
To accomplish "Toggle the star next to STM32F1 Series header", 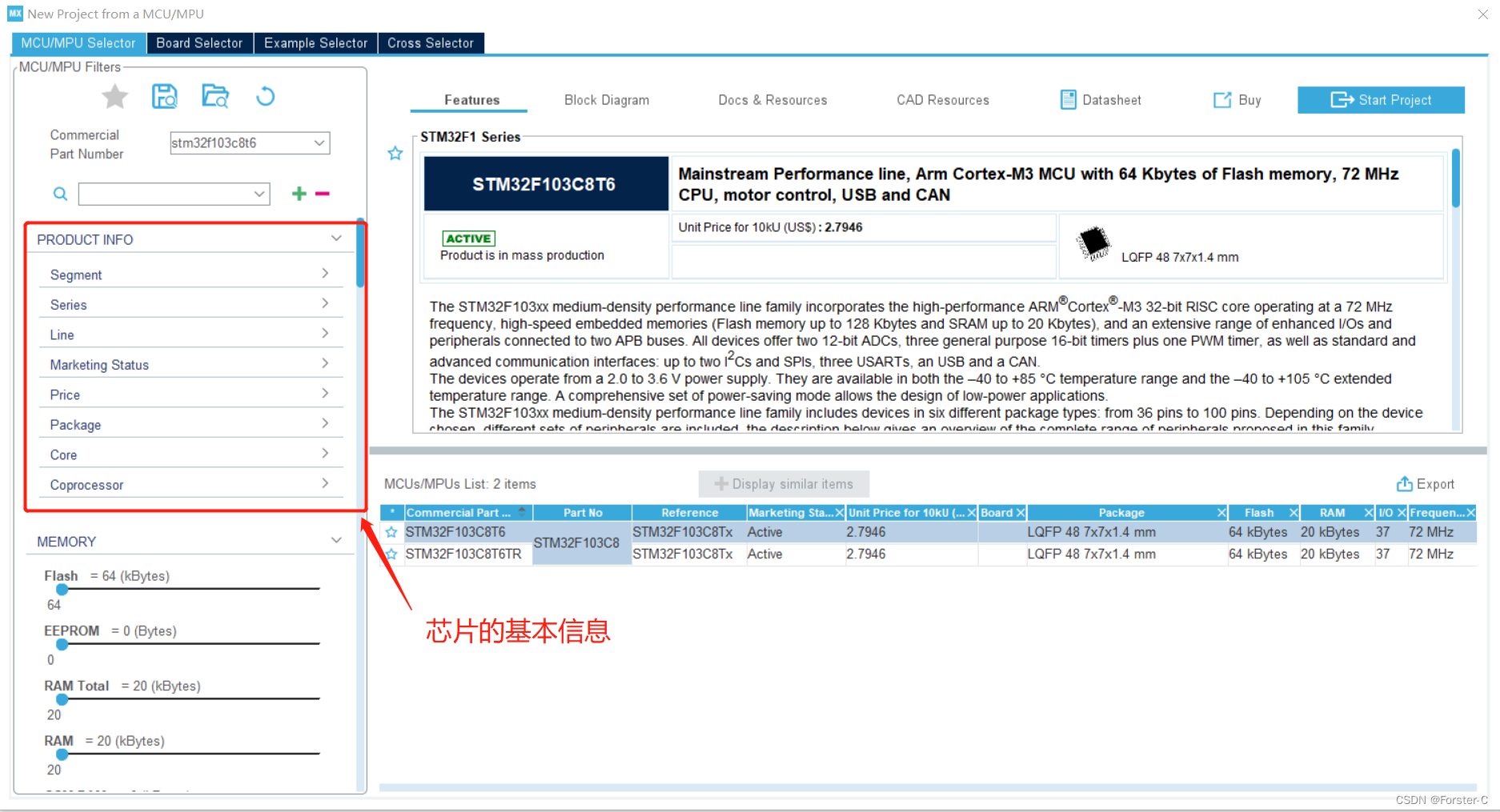I will pos(395,153).
